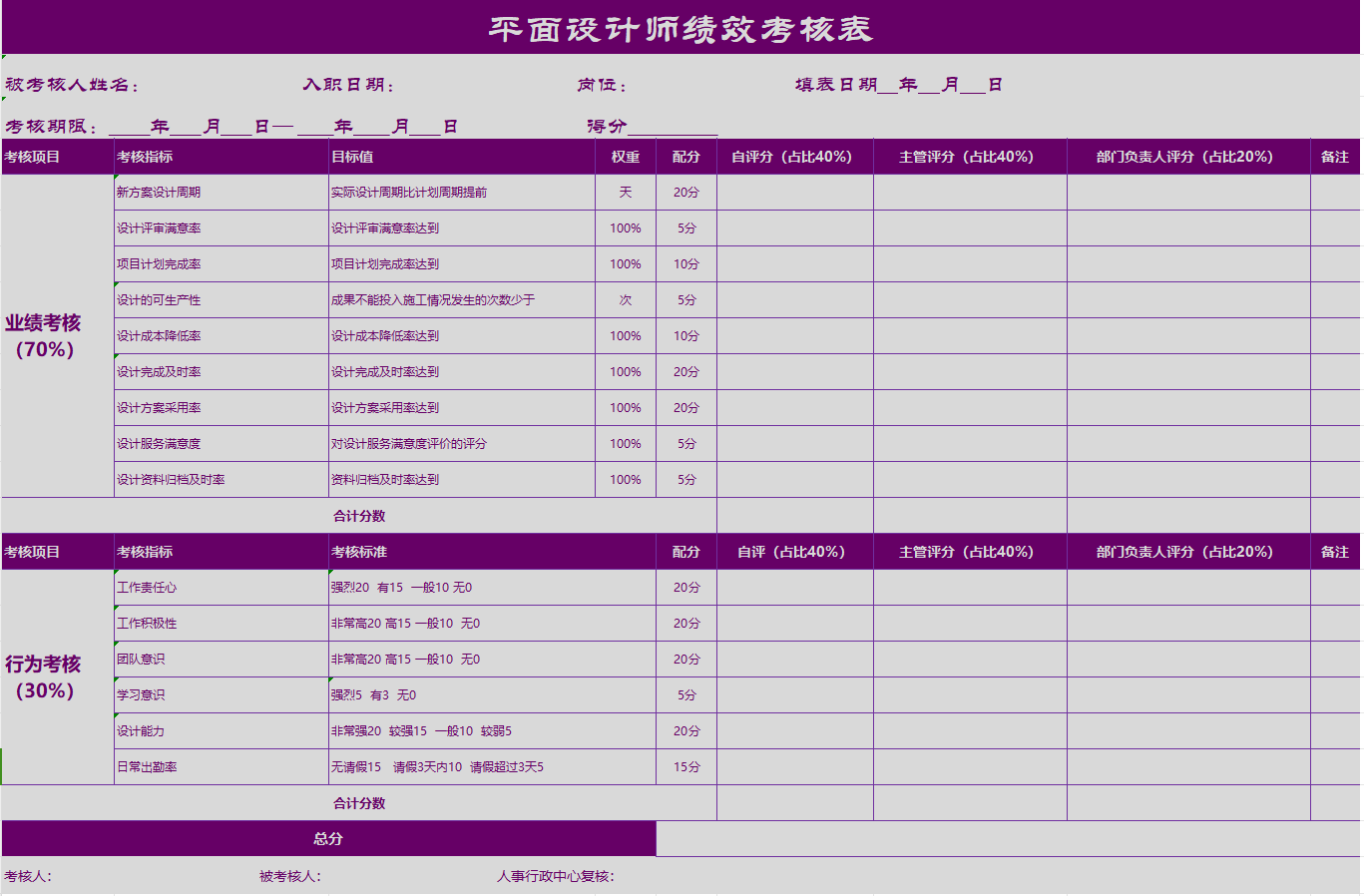Click the 被考核人姓名 label cell
Viewport: 1364px width, 896px height.
tap(72, 86)
